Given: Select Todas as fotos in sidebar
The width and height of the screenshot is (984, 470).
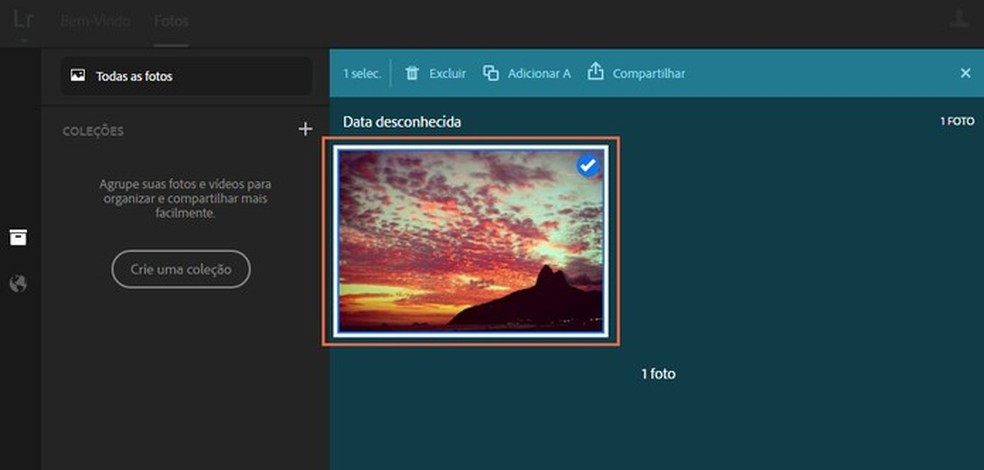Looking at the screenshot, I should 186,76.
